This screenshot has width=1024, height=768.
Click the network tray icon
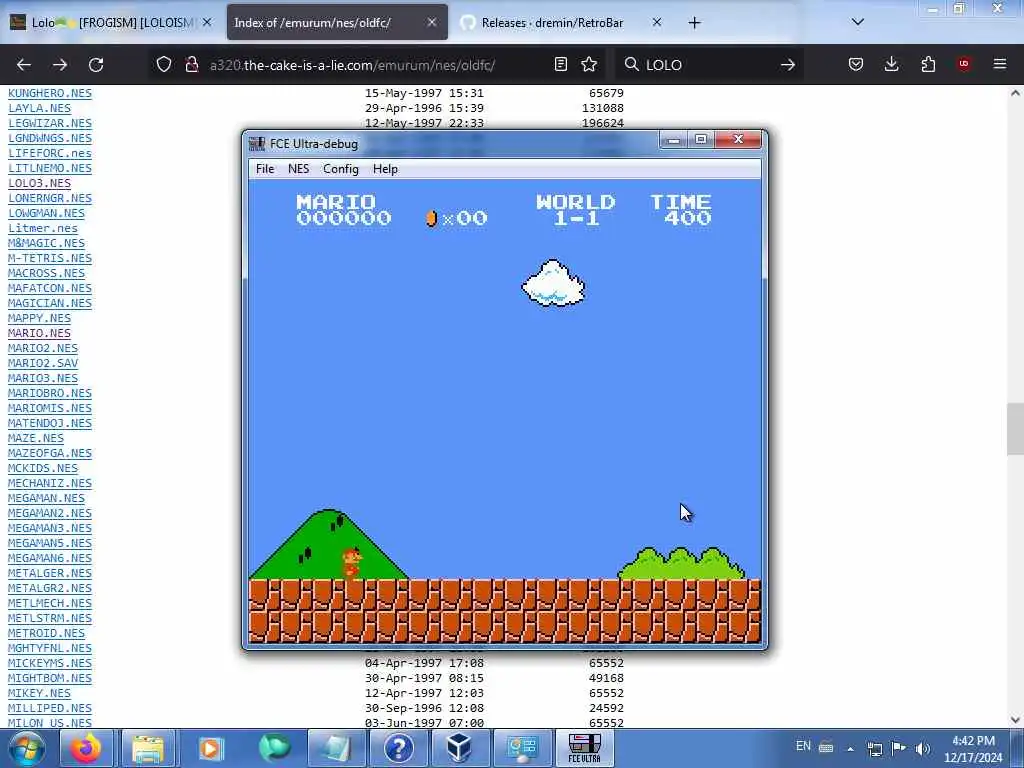point(874,748)
